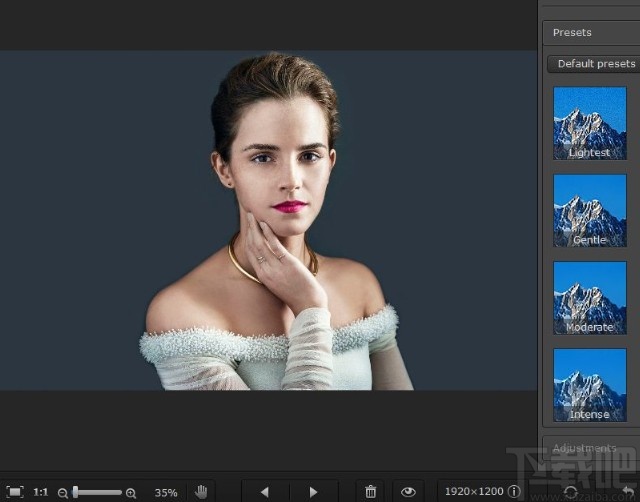Click the zoom level slider
This screenshot has height=502, width=640.
tap(97, 492)
